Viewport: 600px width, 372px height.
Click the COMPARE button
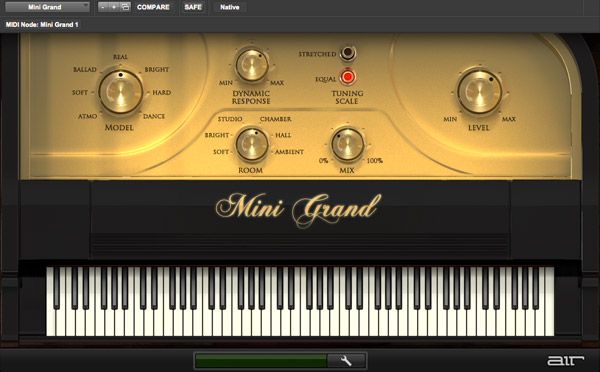pos(153,7)
